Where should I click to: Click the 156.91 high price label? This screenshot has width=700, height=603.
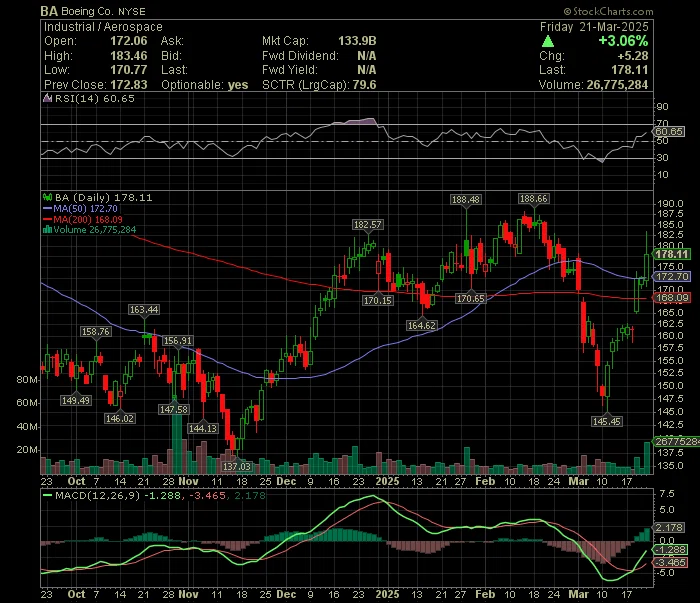click(177, 341)
